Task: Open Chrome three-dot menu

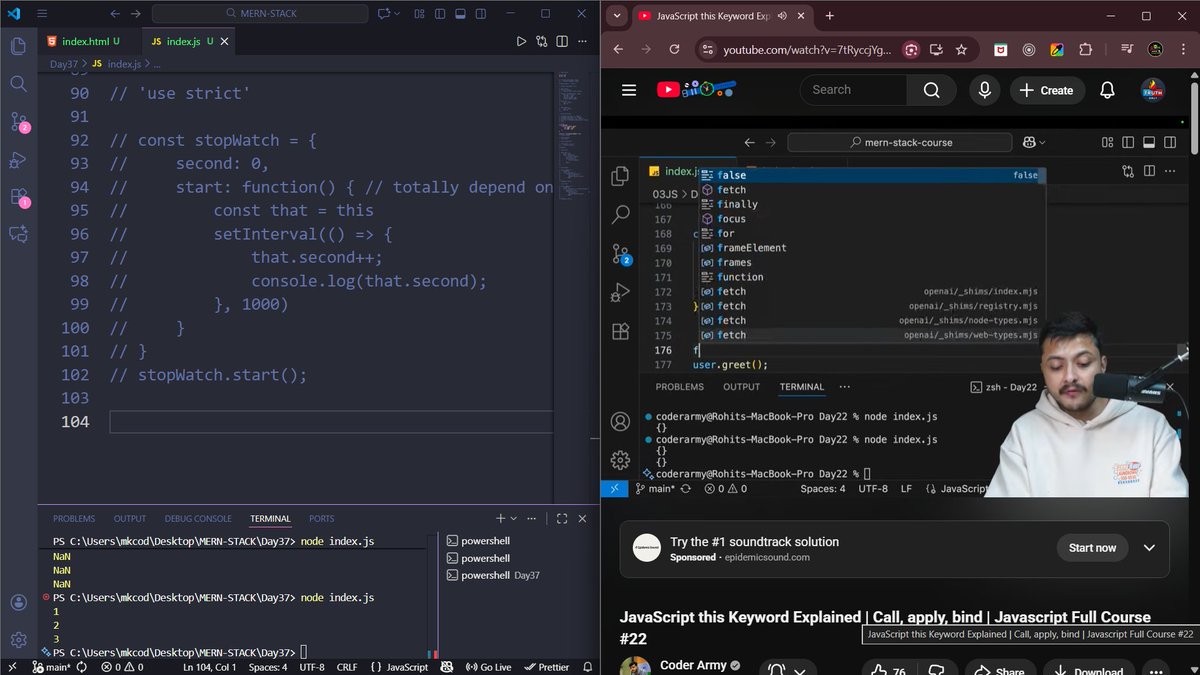Action: point(1182,49)
